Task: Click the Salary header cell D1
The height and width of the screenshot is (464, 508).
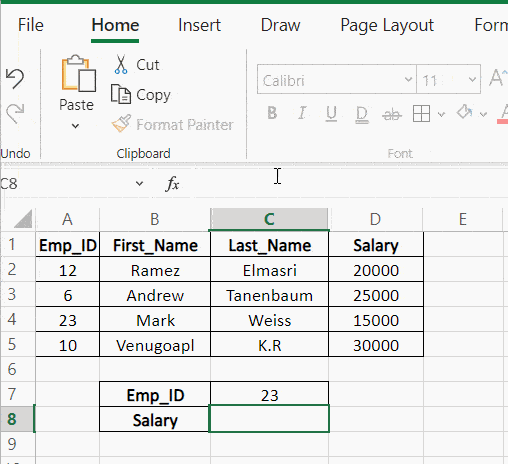Action: click(376, 245)
